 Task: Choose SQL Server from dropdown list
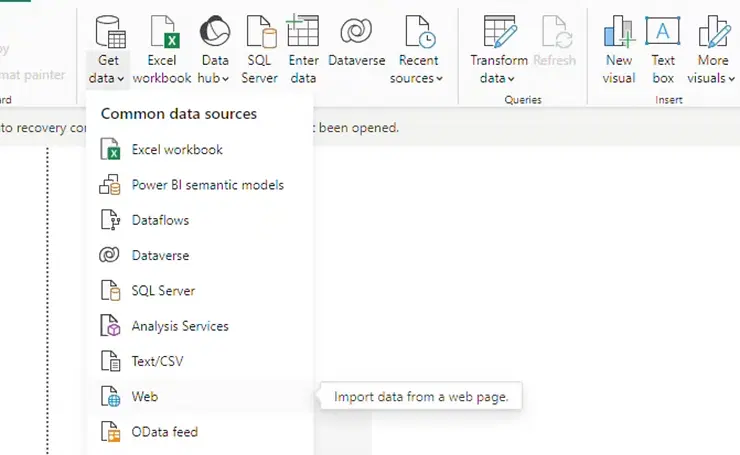[x=163, y=291]
